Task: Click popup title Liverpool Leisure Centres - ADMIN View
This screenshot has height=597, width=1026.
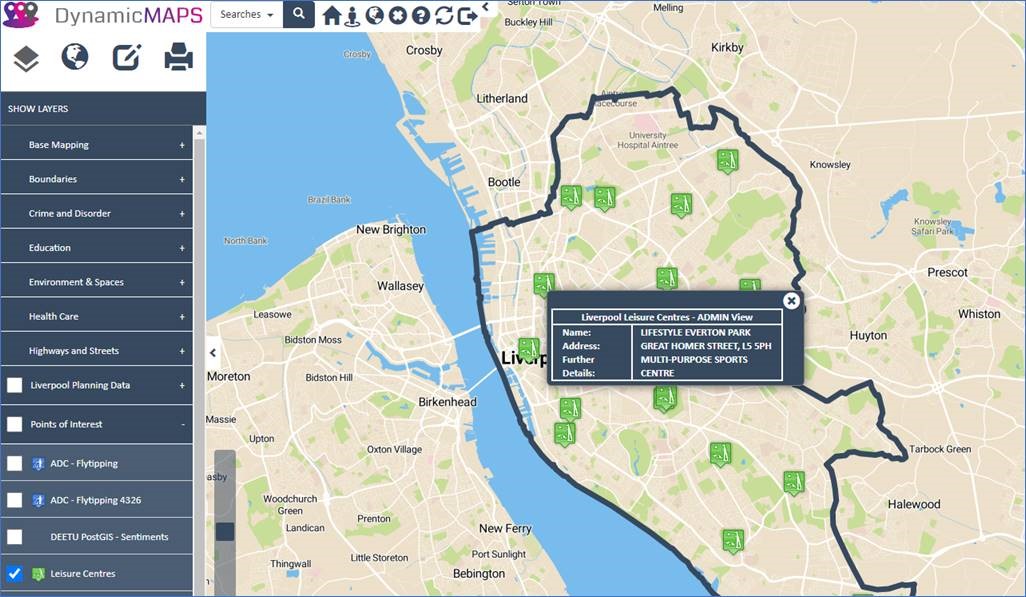Action: tap(667, 317)
